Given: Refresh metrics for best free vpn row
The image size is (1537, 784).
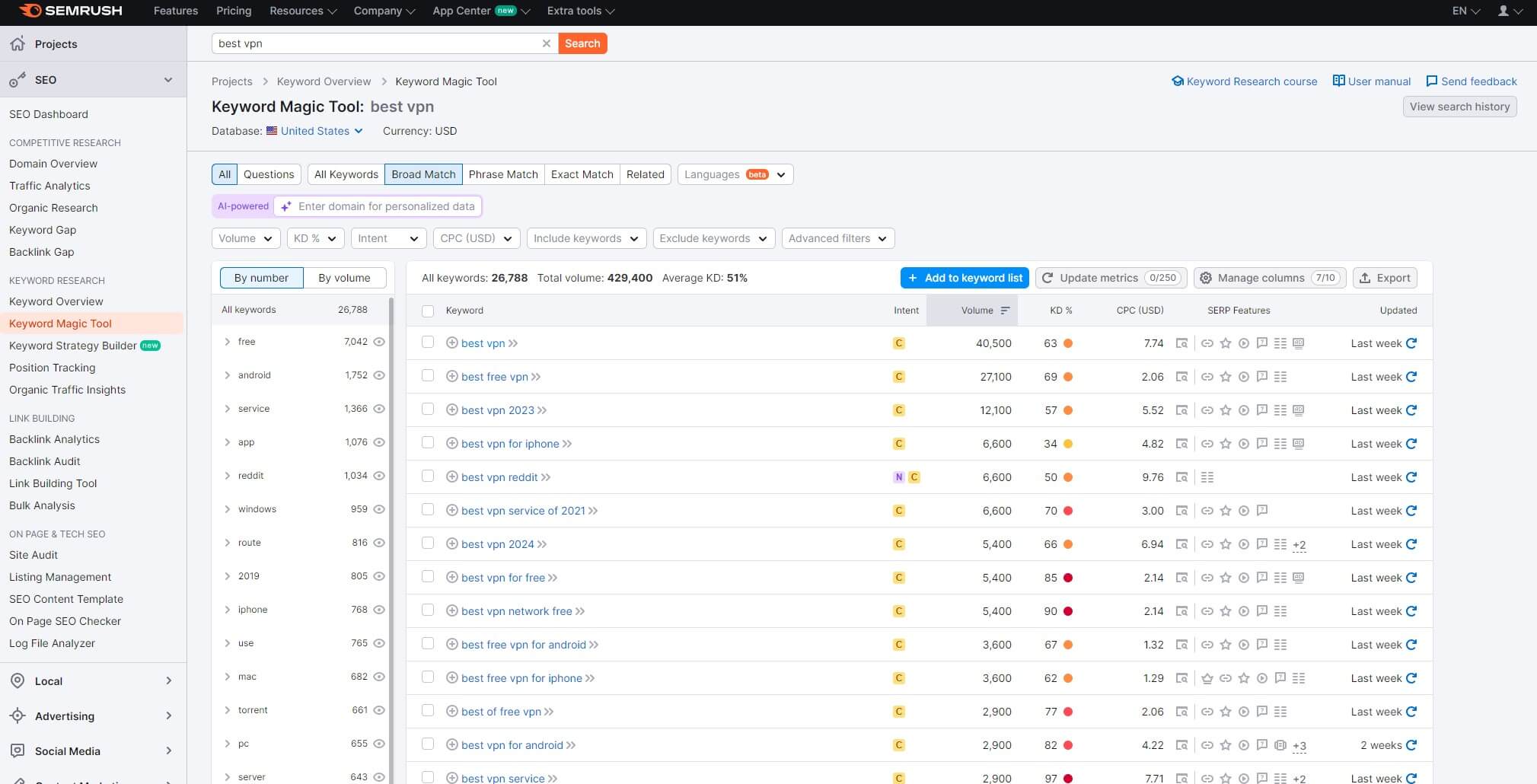Looking at the screenshot, I should pyautogui.click(x=1411, y=377).
